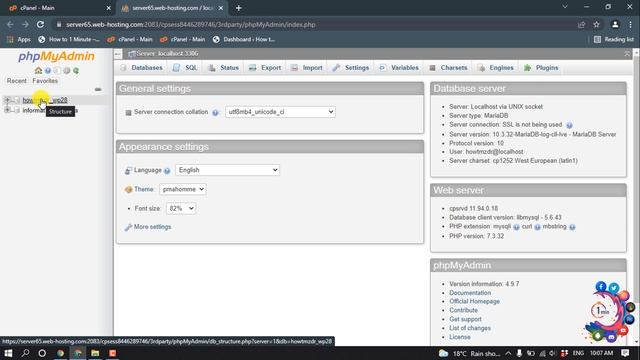This screenshot has height=360, width=640.
Task: Open the Import tab
Action: coord(307,68)
